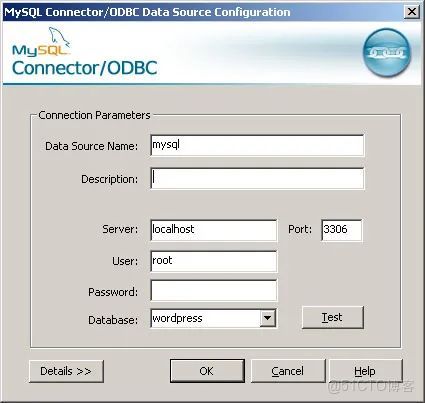Click the dialog title bar text

tap(147, 12)
